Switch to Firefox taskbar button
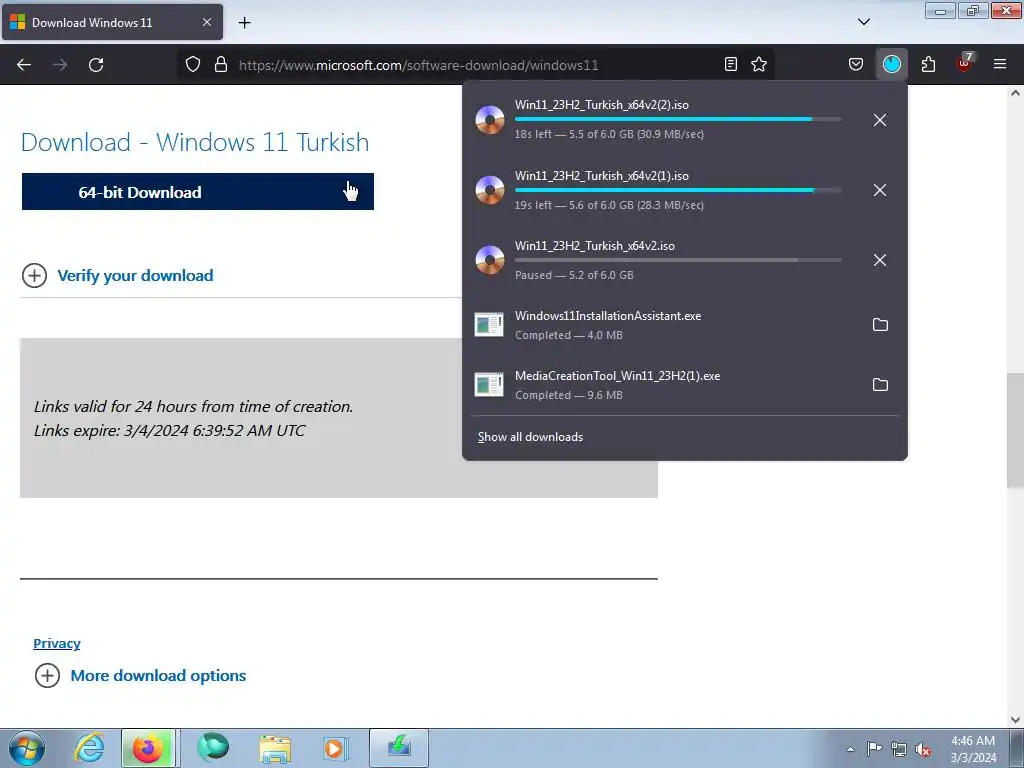Viewport: 1024px width, 768px height. [148, 748]
